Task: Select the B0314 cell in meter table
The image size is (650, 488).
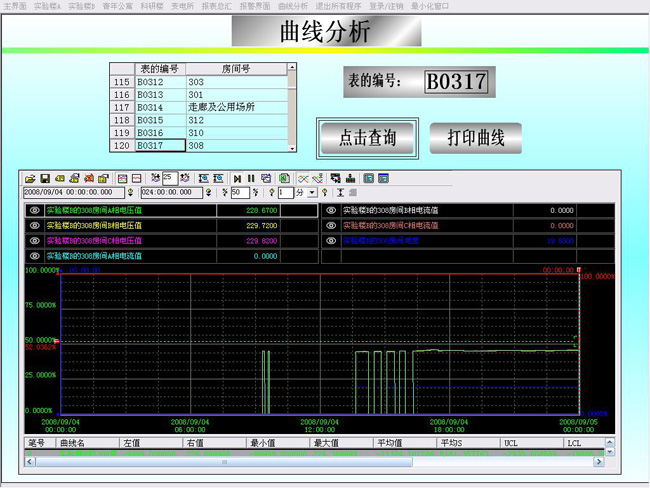Action: coord(160,107)
